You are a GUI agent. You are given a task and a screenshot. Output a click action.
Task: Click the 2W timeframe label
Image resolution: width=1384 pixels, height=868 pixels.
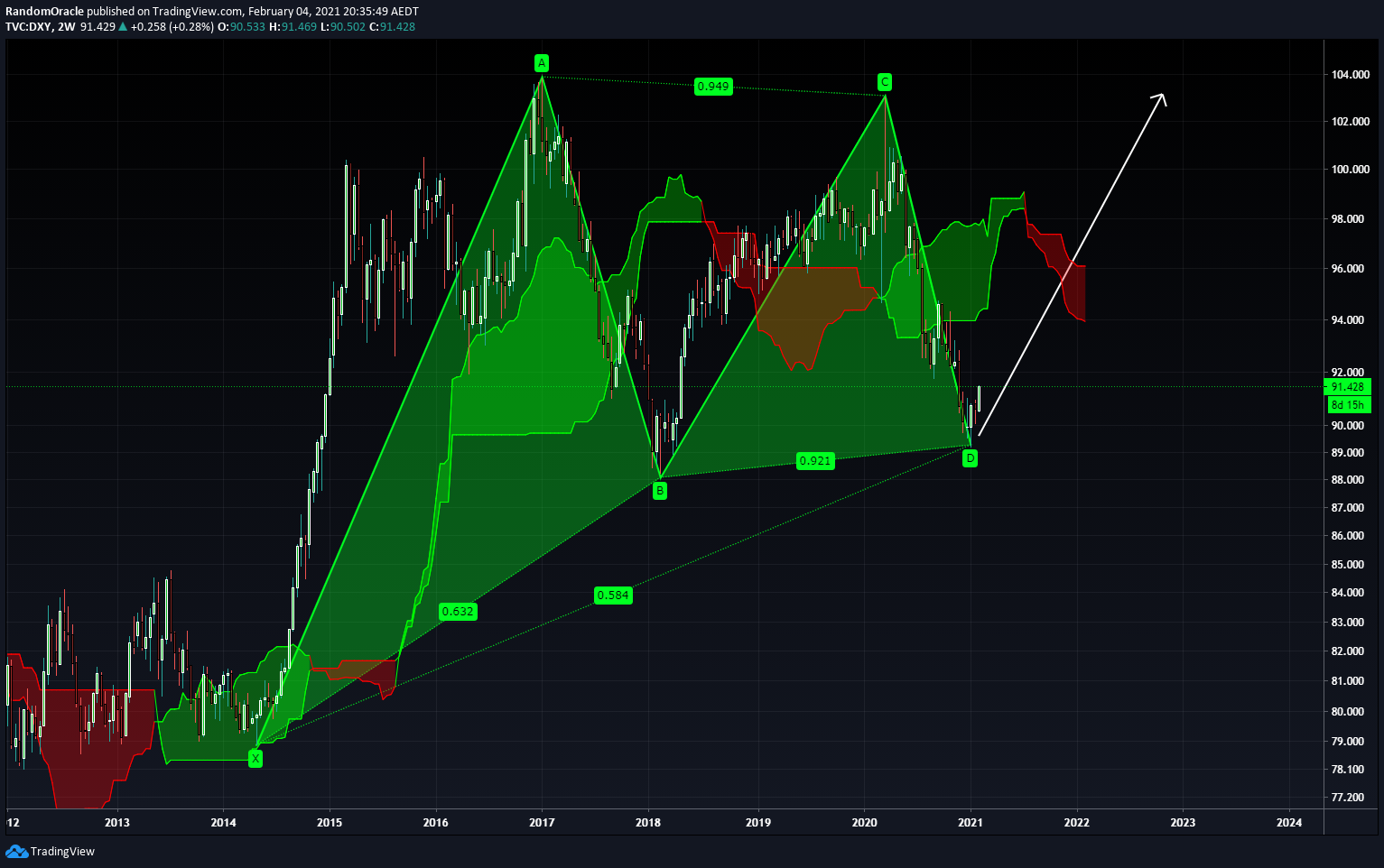pyautogui.click(x=67, y=27)
